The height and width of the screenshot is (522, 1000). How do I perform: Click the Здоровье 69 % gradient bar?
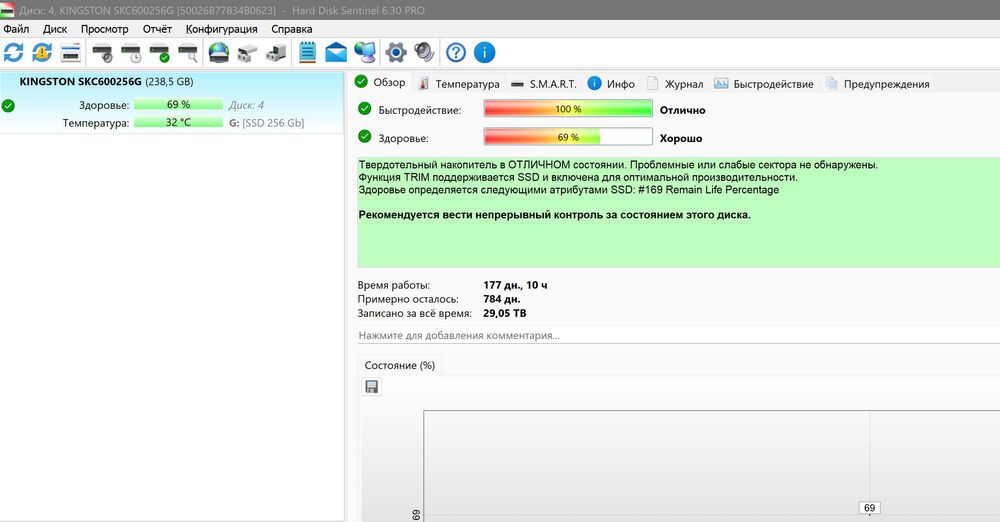(x=568, y=137)
